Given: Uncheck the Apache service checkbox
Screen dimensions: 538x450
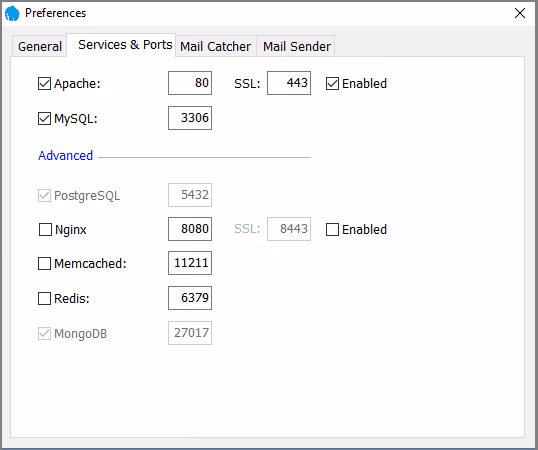Looking at the screenshot, I should [44, 83].
